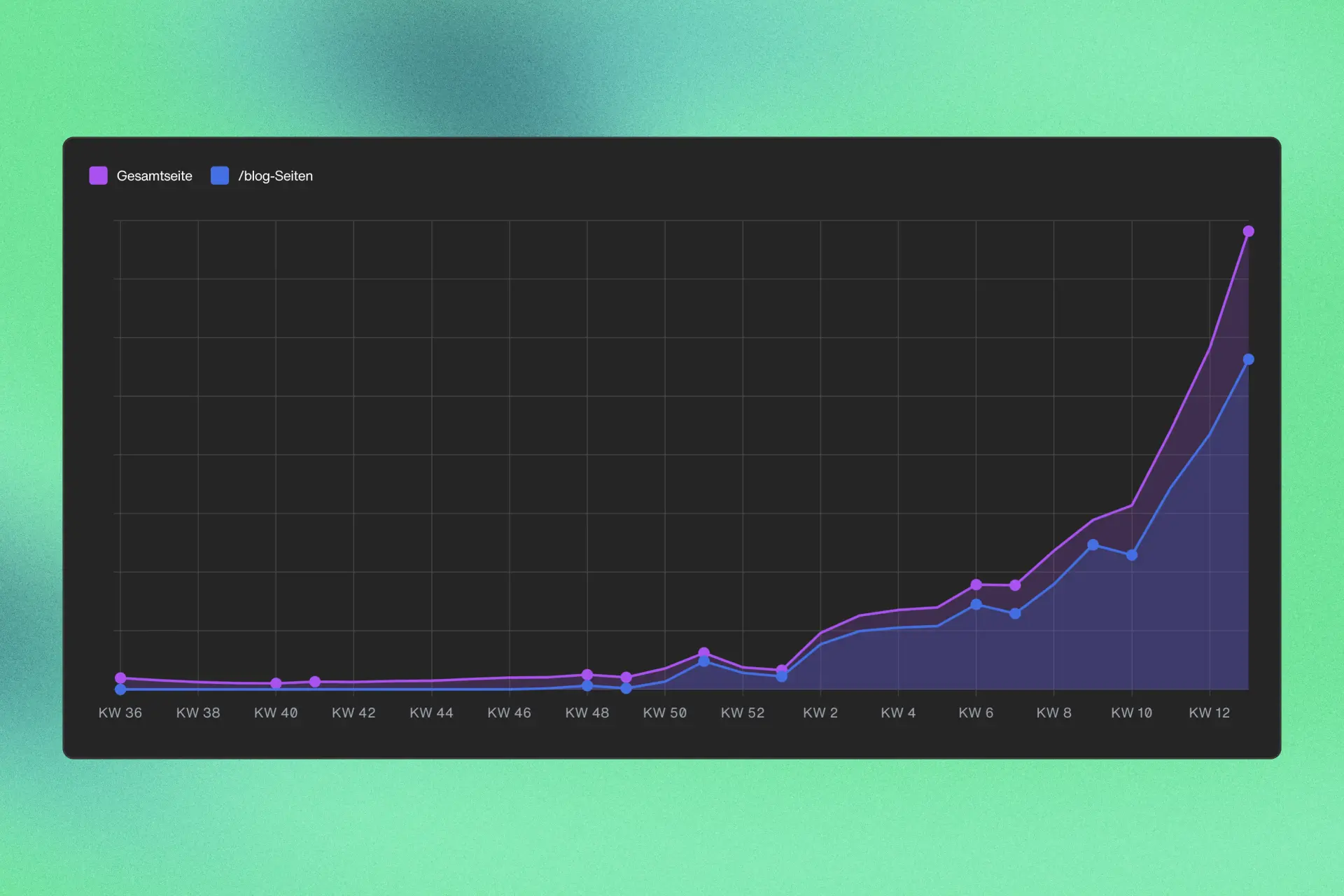Click the blue data point at KW 9
Viewport: 1344px width, 896px height.
(x=1093, y=545)
